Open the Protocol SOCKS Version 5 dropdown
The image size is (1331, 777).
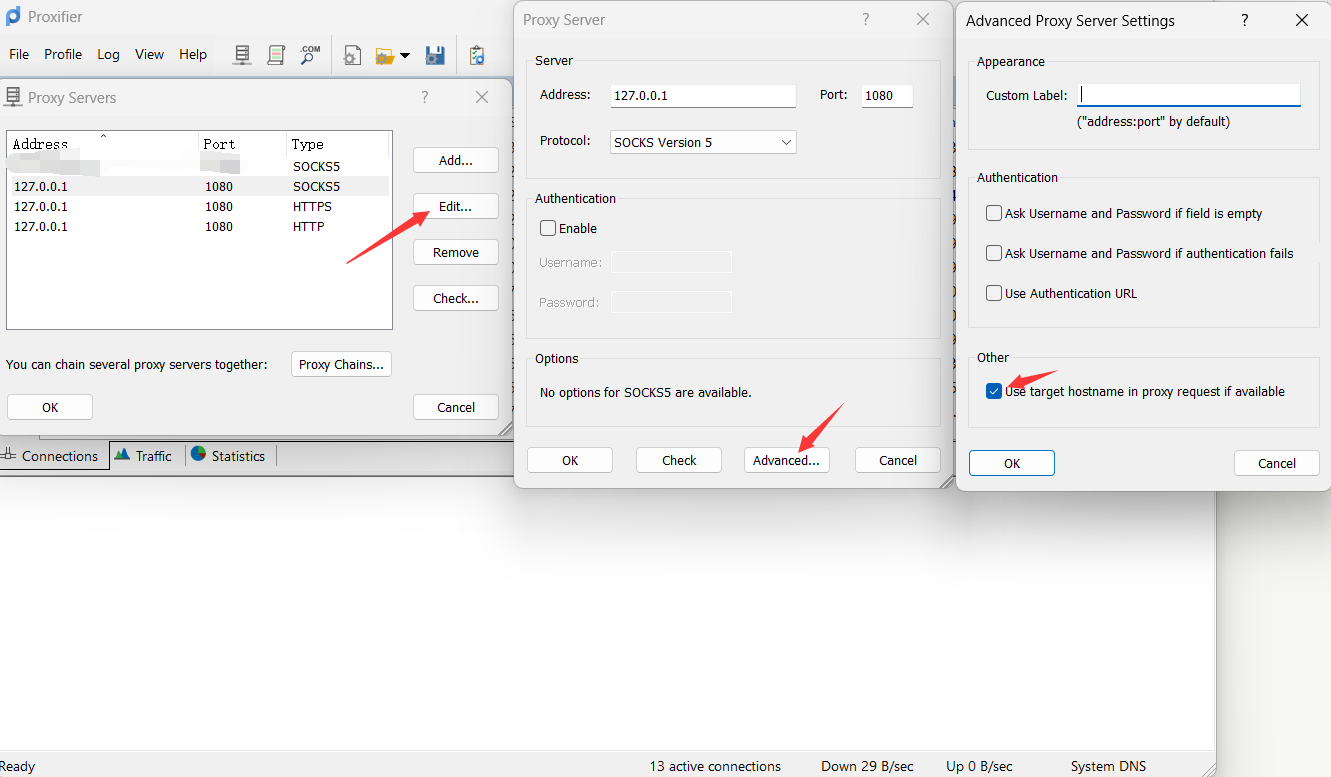pyautogui.click(x=703, y=142)
